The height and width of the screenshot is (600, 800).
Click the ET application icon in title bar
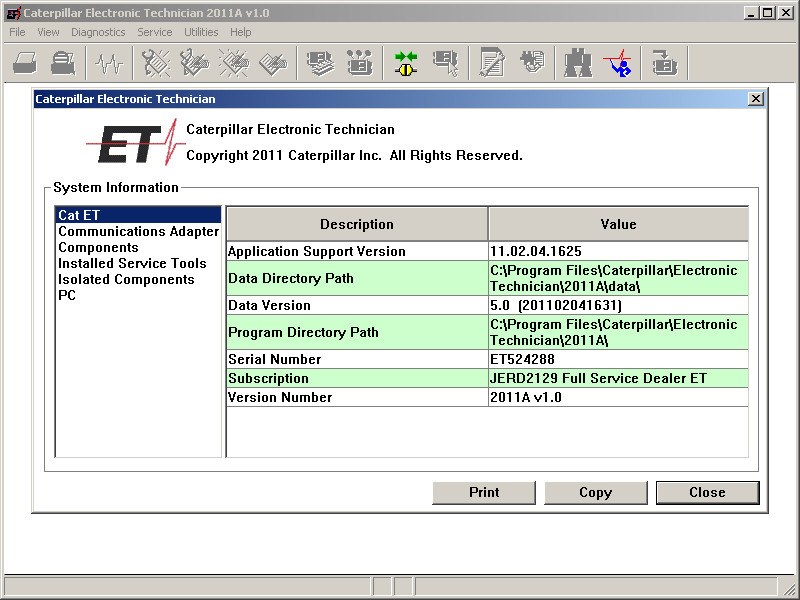click(14, 13)
